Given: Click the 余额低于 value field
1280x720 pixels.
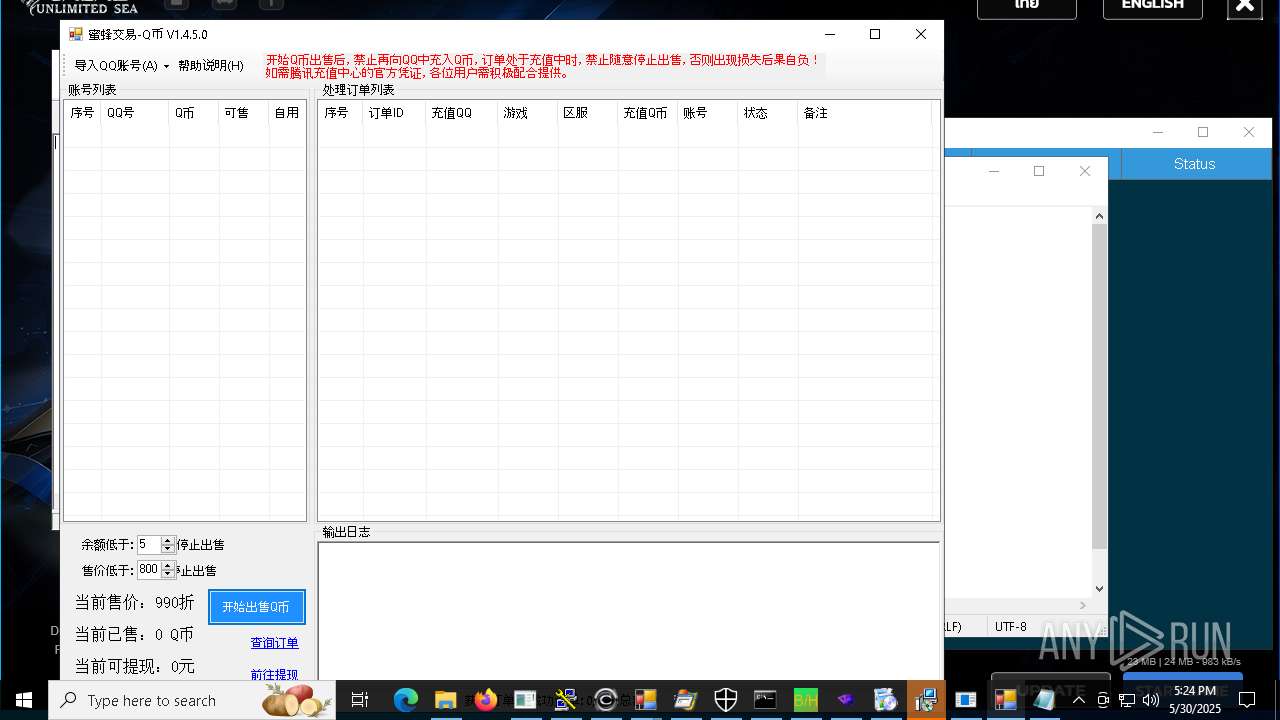Looking at the screenshot, I should tap(148, 545).
